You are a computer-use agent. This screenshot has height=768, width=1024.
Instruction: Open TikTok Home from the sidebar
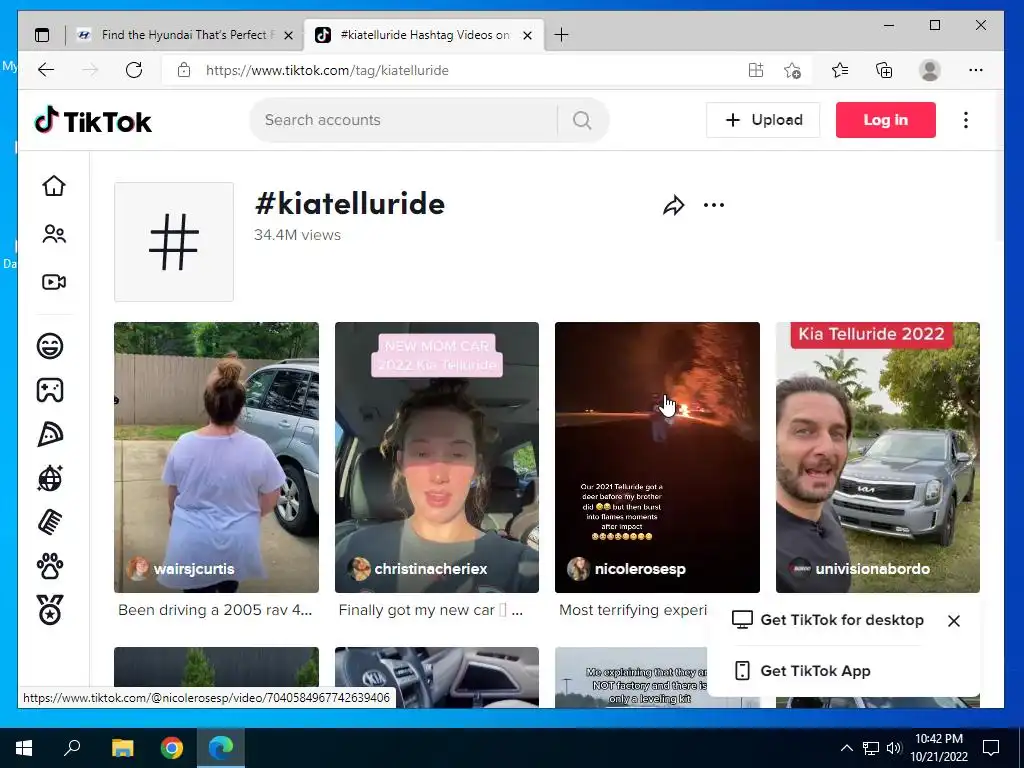click(54, 186)
